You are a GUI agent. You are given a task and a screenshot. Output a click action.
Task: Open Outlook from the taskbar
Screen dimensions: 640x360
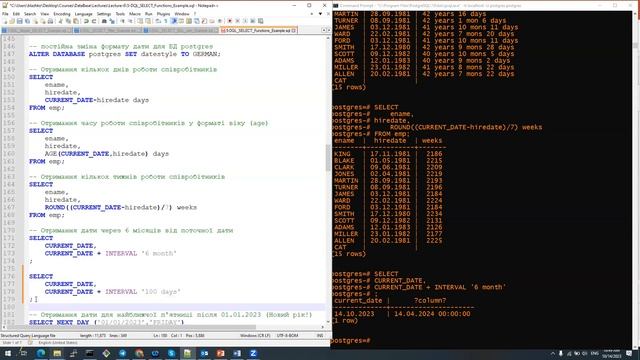pyautogui.click(x=204, y=353)
